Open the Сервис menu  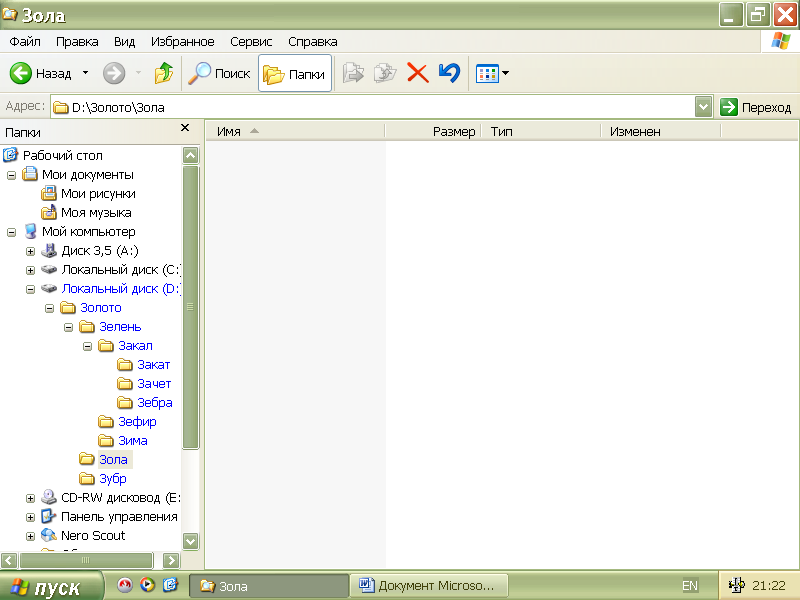point(251,42)
